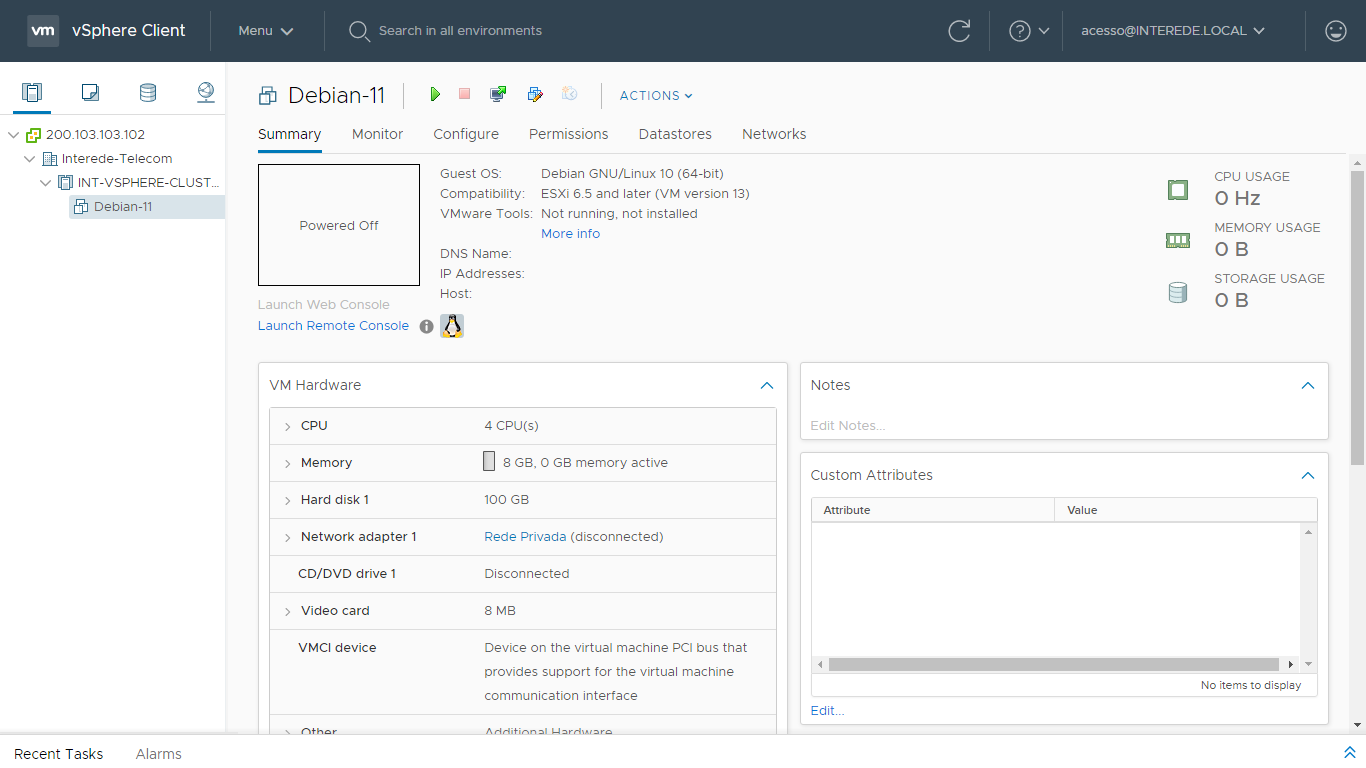Open the Menu dropdown
The image size is (1366, 768).
[266, 31]
